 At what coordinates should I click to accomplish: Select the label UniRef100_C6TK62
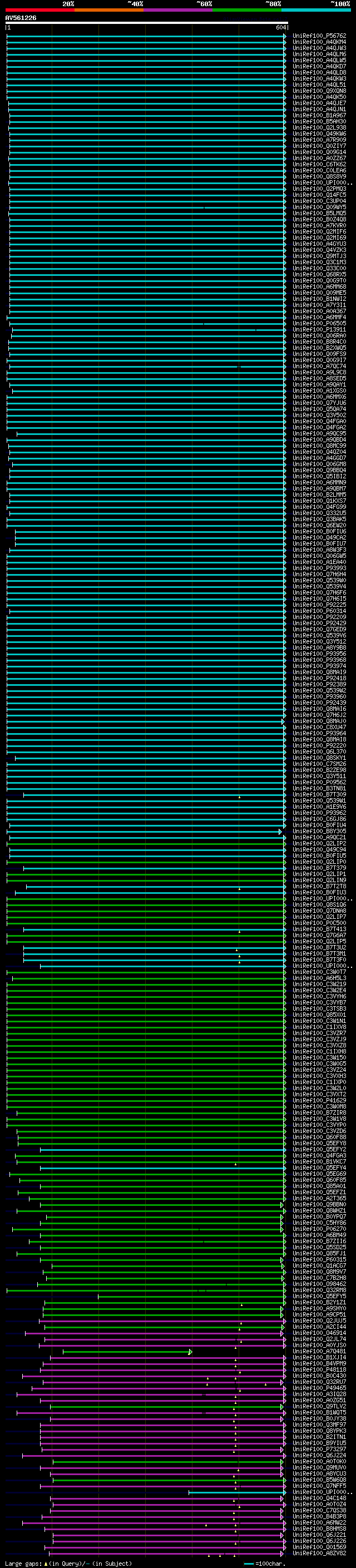(319, 164)
